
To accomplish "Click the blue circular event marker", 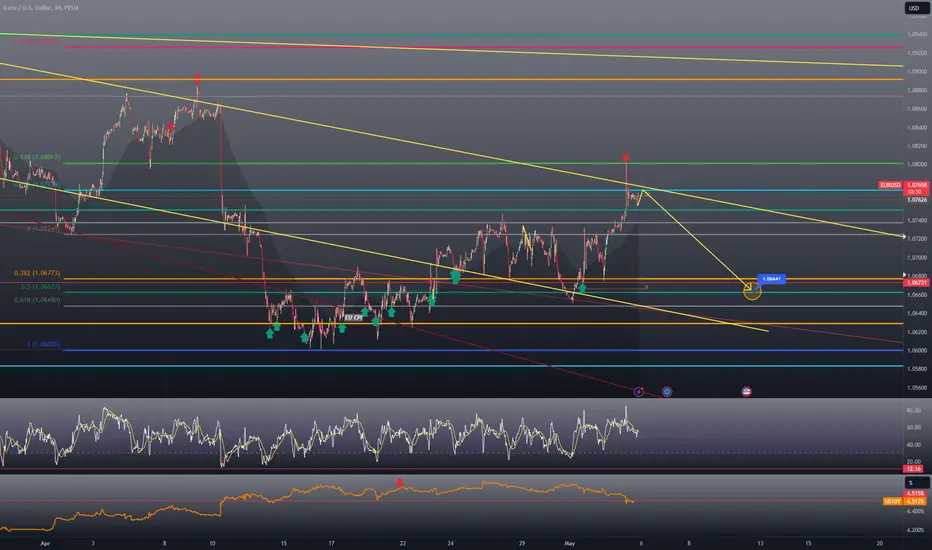I will pyautogui.click(x=667, y=392).
